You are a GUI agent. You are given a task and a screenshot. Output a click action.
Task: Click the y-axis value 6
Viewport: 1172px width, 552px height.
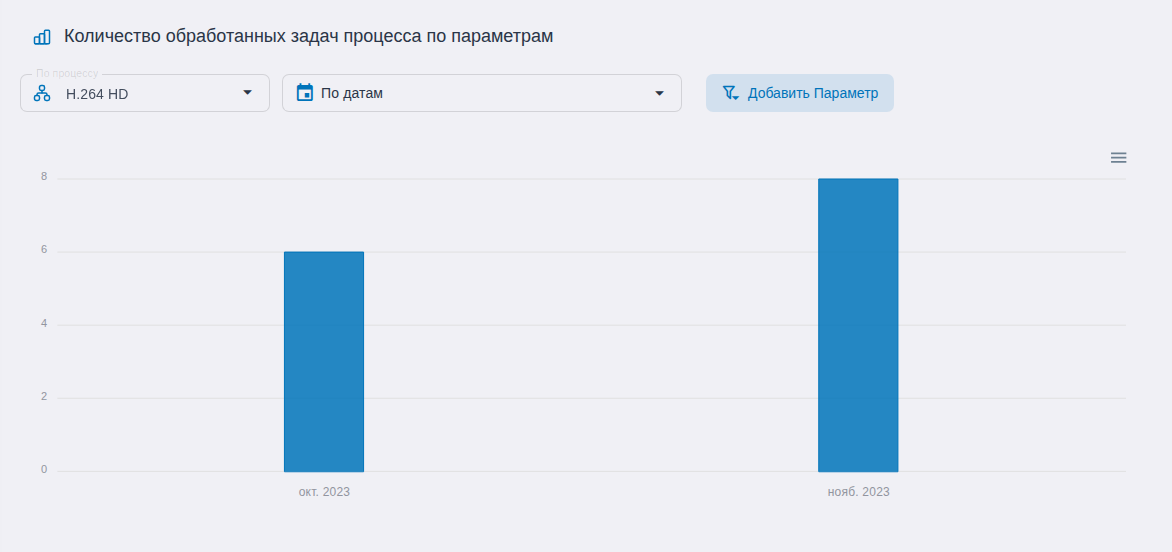pos(44,250)
